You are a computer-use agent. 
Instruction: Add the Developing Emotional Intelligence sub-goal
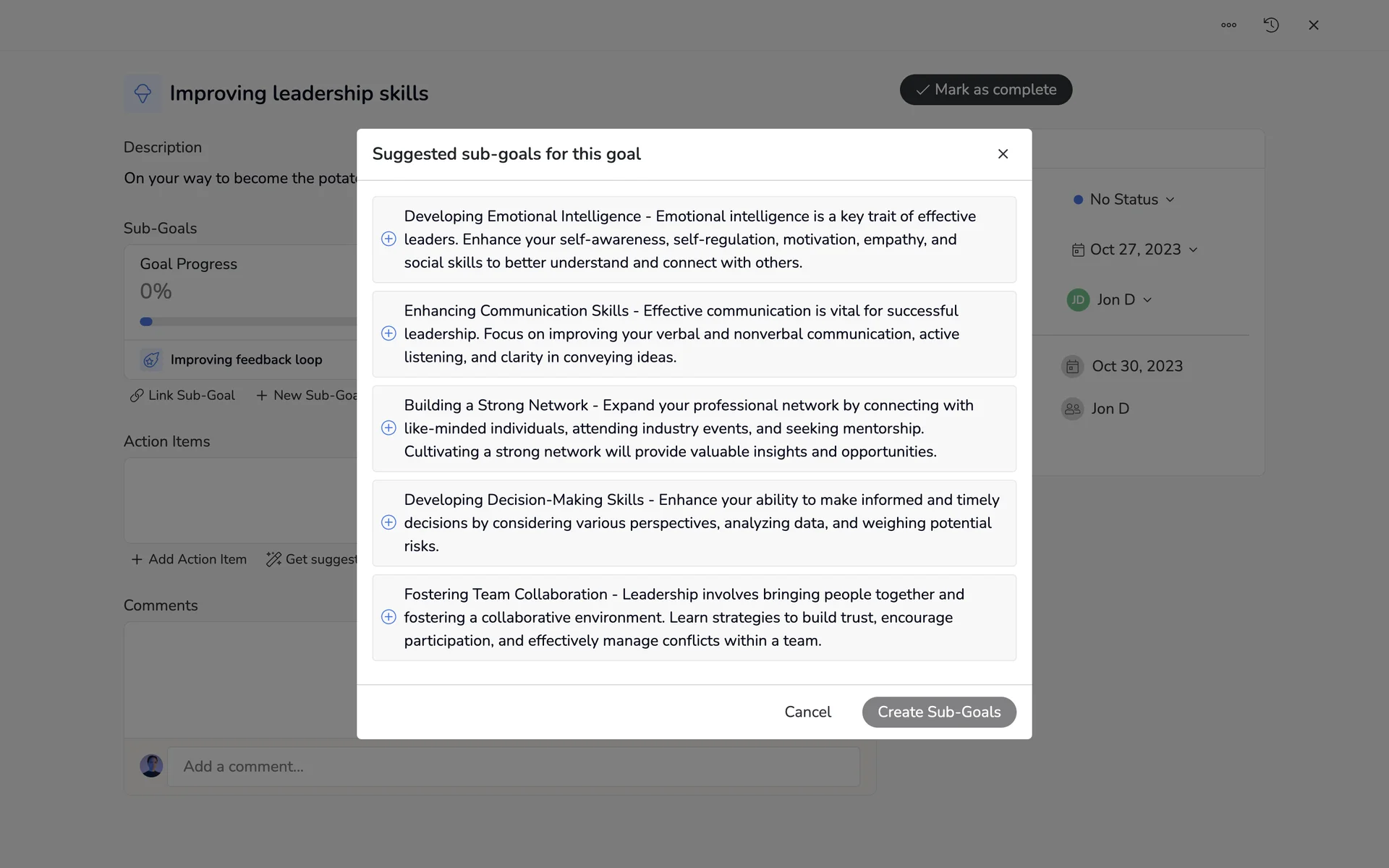[x=388, y=239]
